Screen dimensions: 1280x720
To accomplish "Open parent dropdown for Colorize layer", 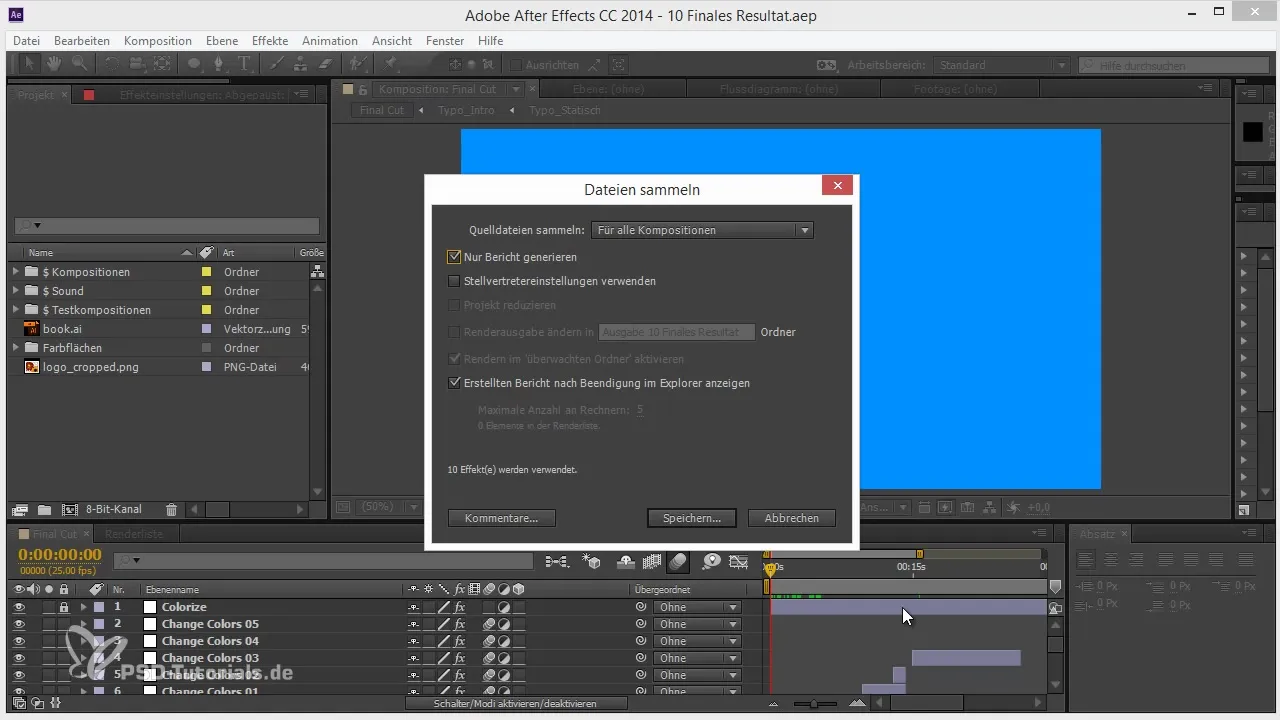I will [697, 607].
